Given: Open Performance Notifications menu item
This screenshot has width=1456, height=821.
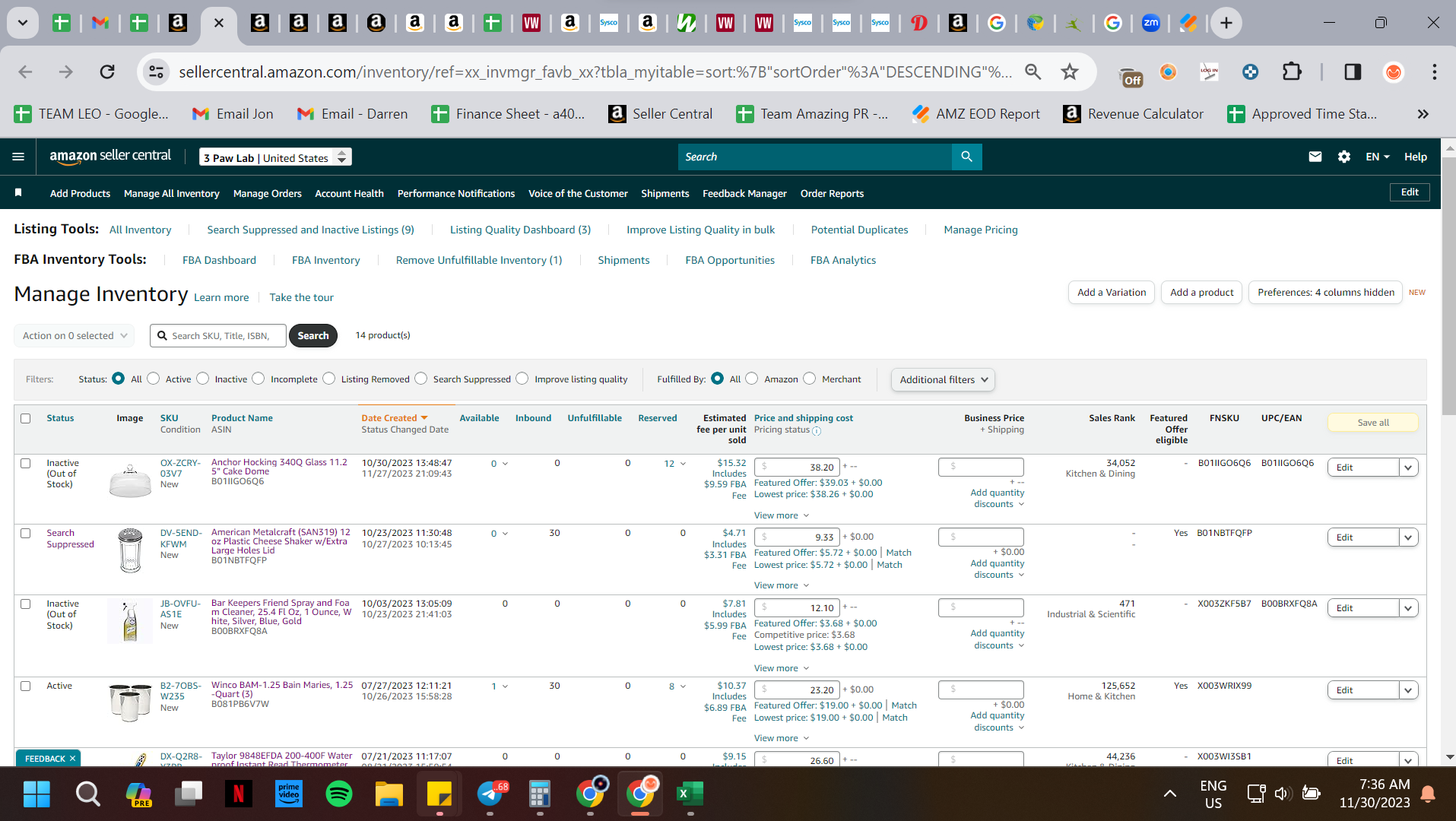Looking at the screenshot, I should pos(456,193).
